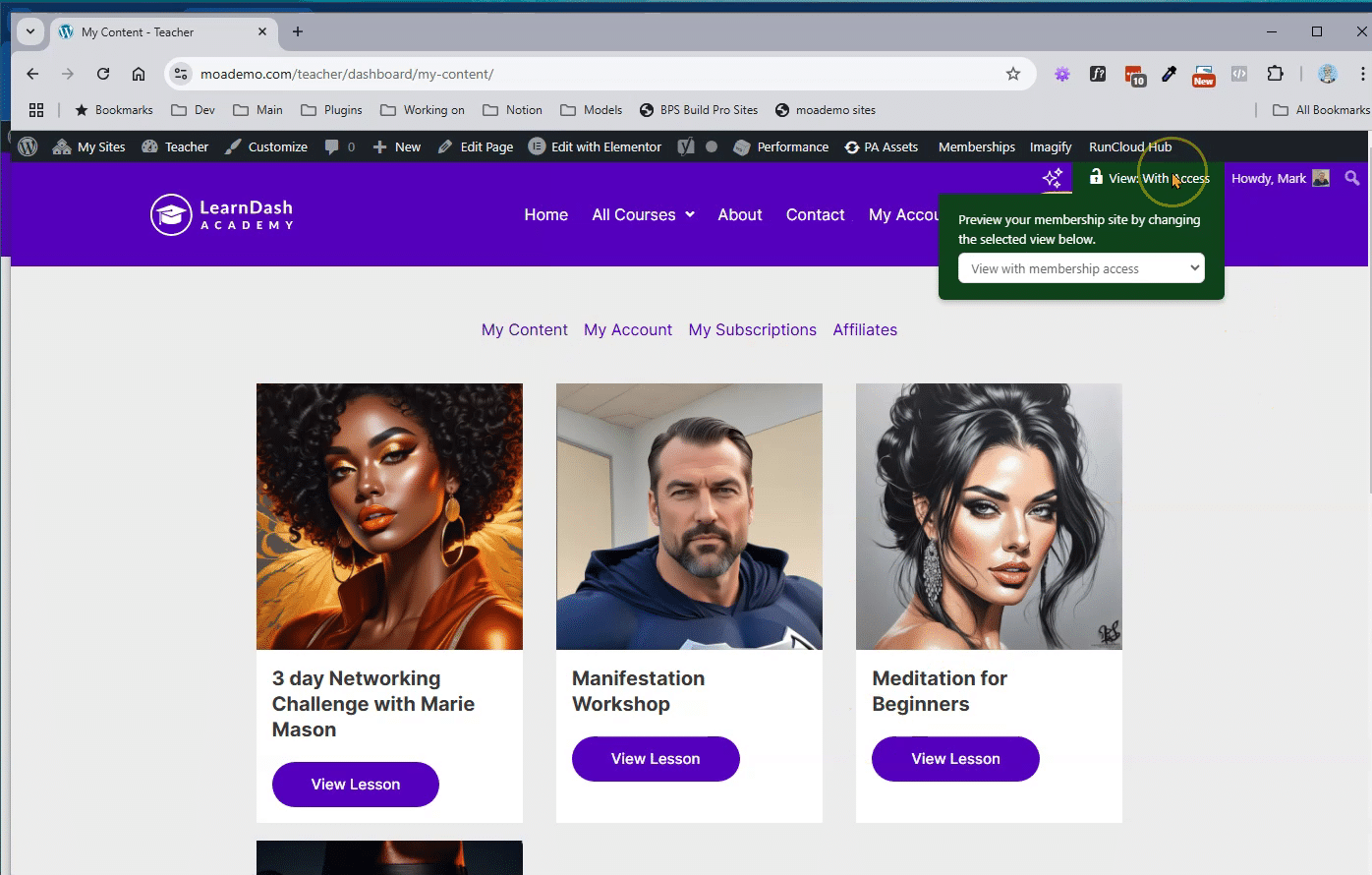Open the View with membership access dropdown
This screenshot has height=875, width=1372.
1081,268
